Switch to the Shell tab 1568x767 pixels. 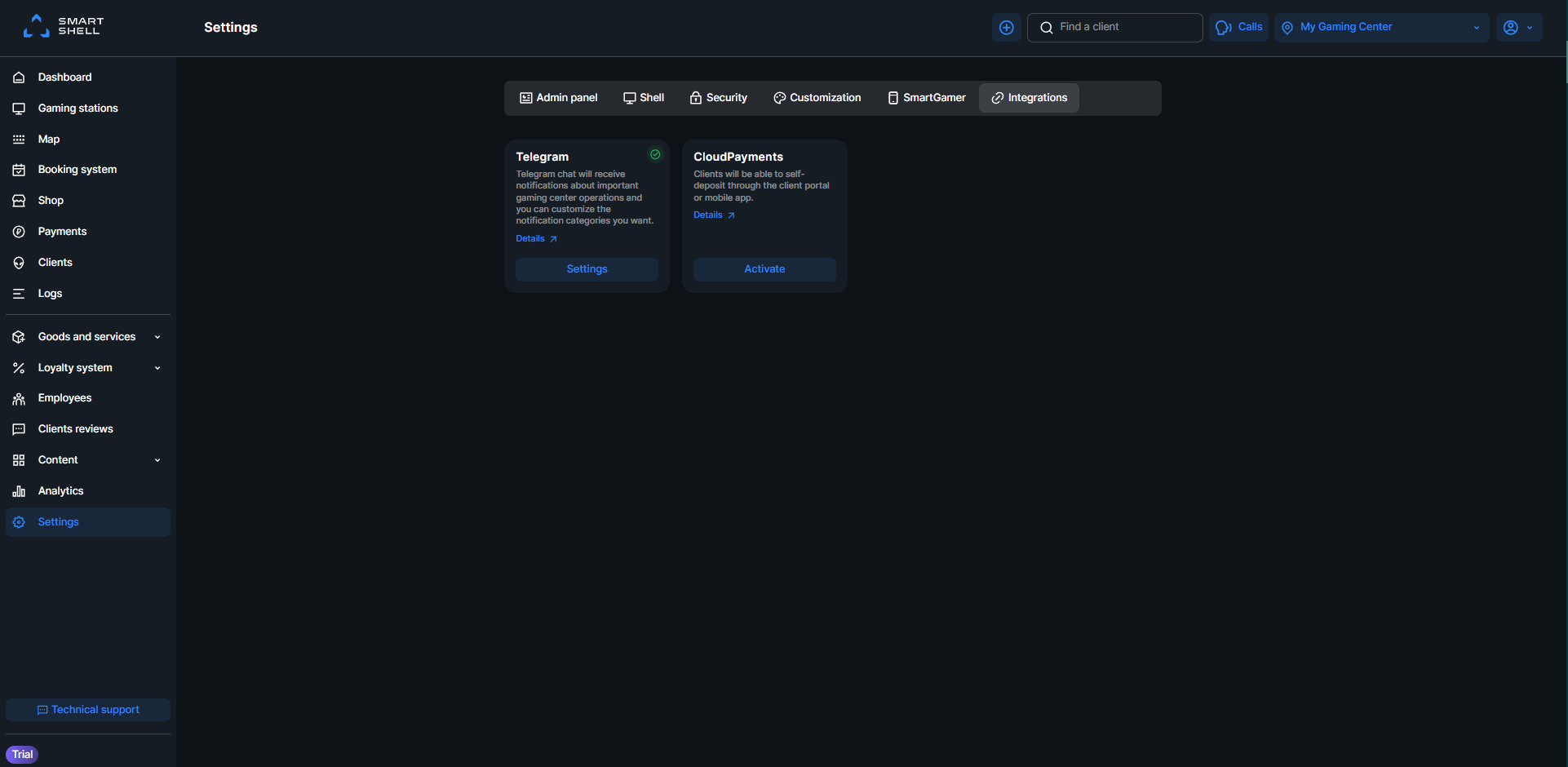[644, 98]
